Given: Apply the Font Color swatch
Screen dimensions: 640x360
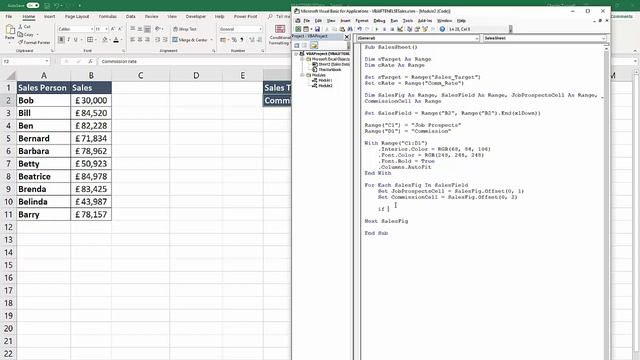Looking at the screenshot, I should tap(116, 40).
